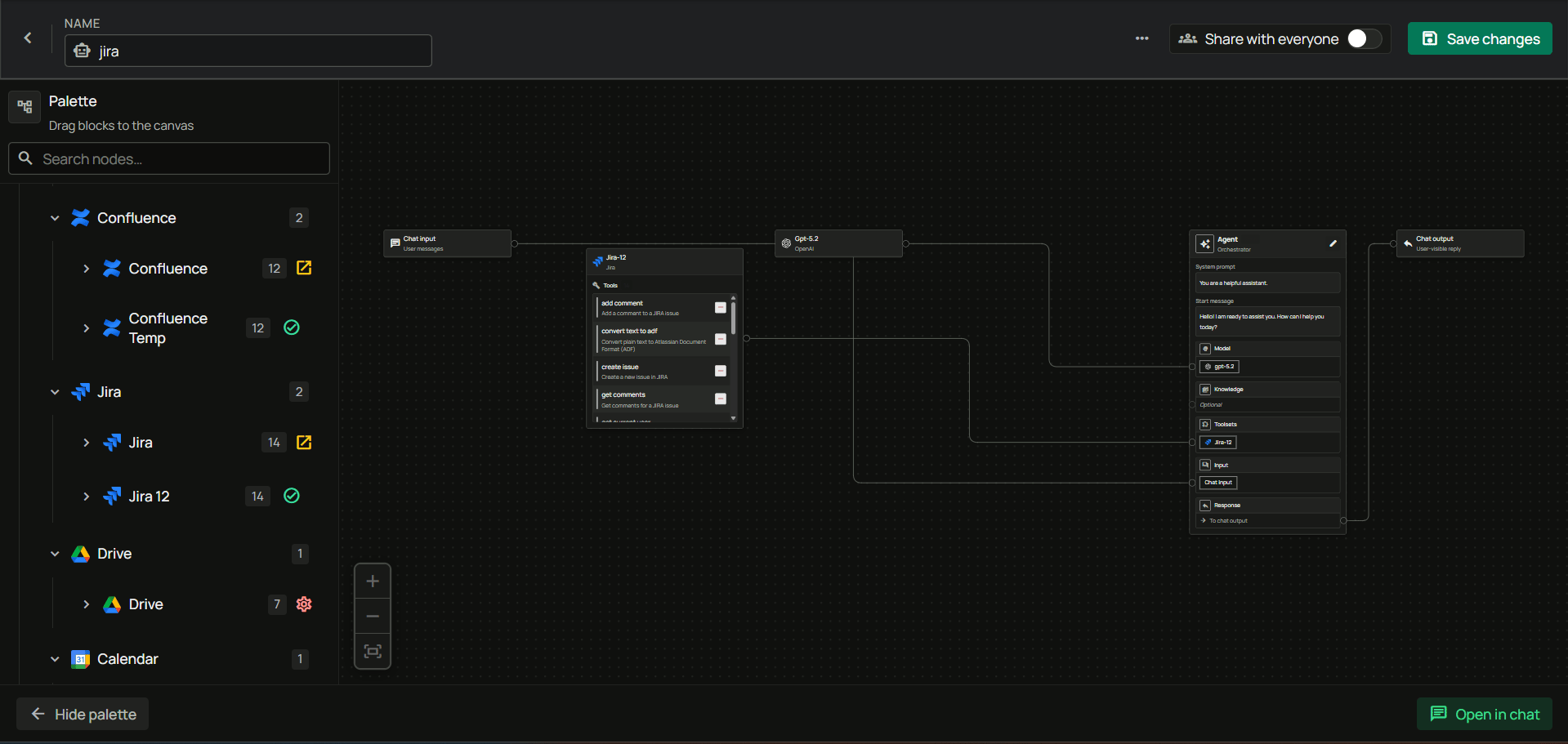Expand the Confluence Temp item
Screen dimensions: 1568x744
pos(86,328)
